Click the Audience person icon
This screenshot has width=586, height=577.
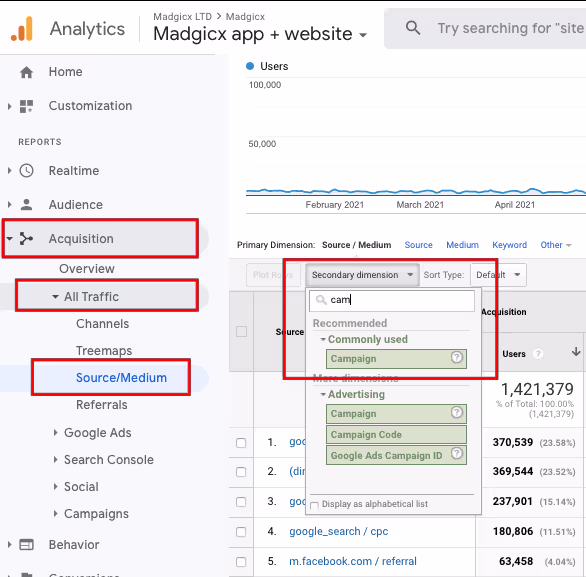tap(26, 205)
